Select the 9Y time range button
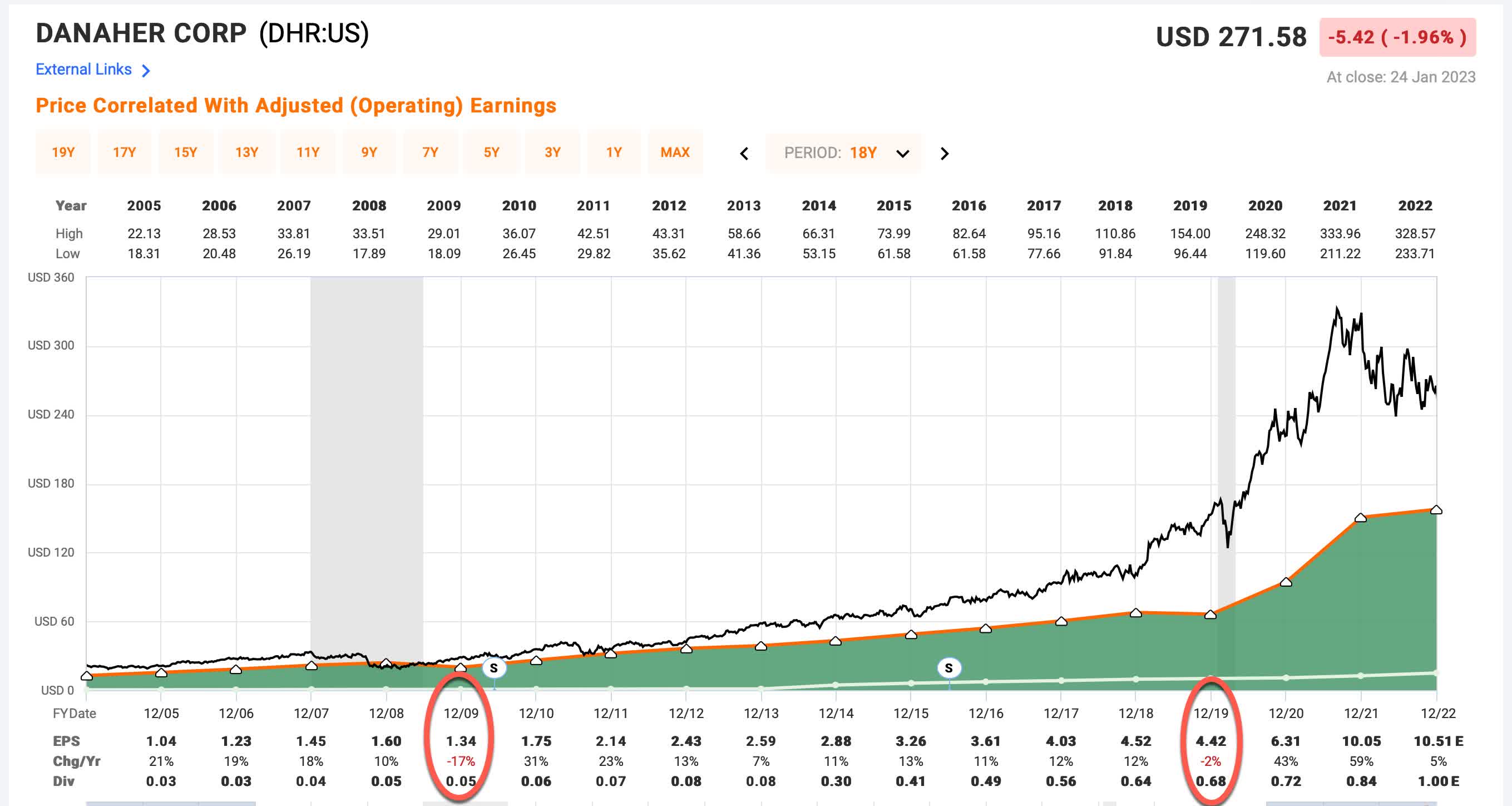The image size is (1512, 806). 369,152
